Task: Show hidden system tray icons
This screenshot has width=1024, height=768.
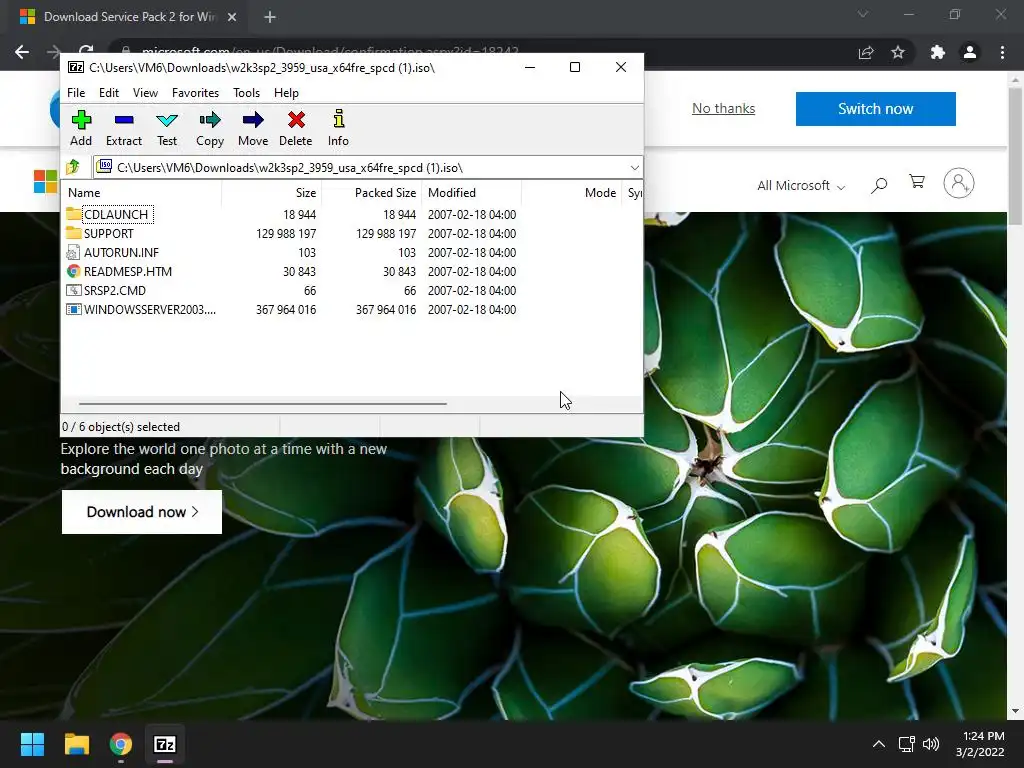Action: click(879, 744)
